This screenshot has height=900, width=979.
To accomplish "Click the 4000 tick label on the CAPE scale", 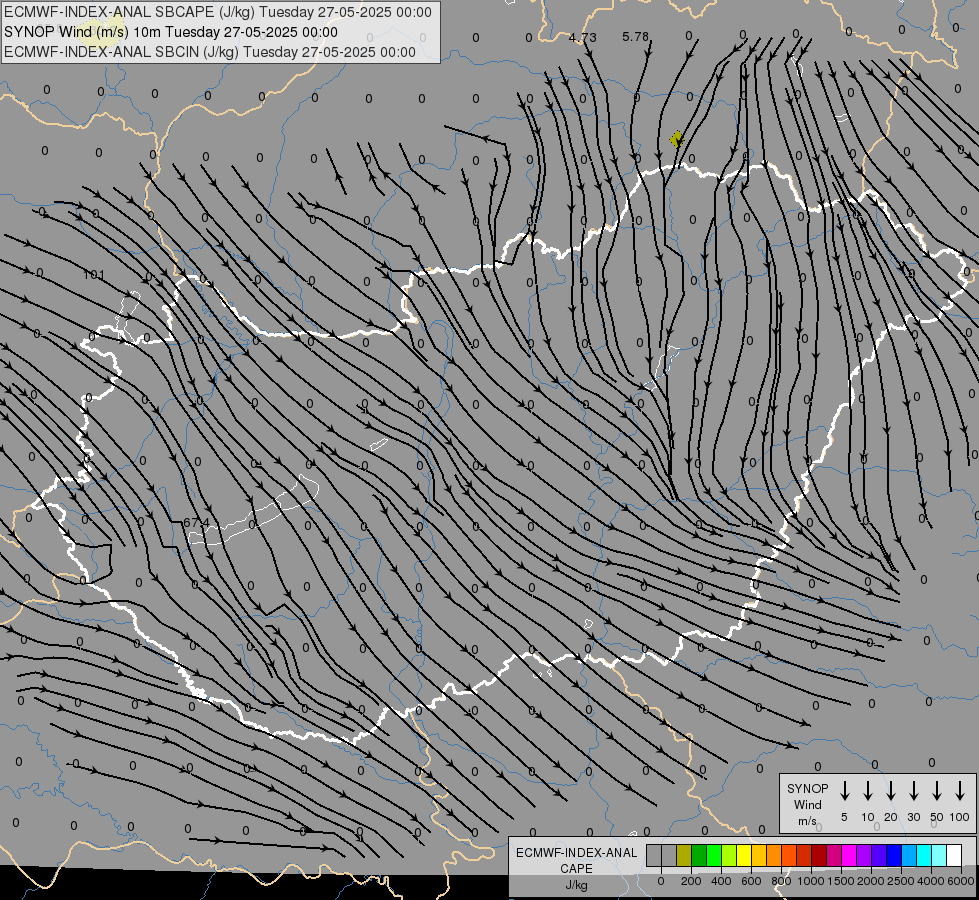I will [x=931, y=881].
